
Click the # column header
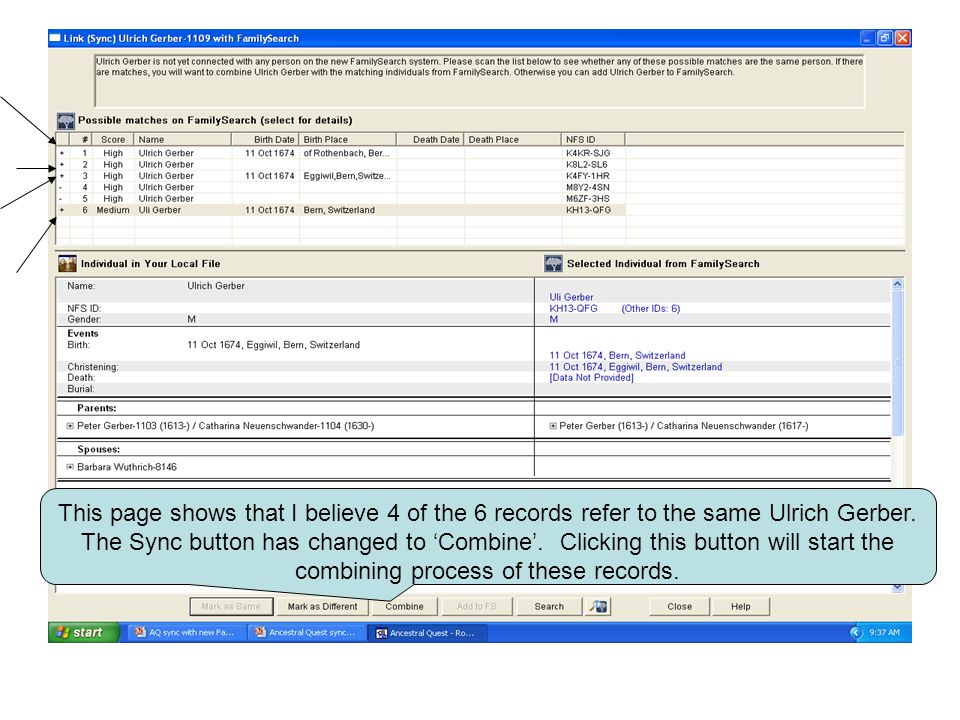point(81,140)
